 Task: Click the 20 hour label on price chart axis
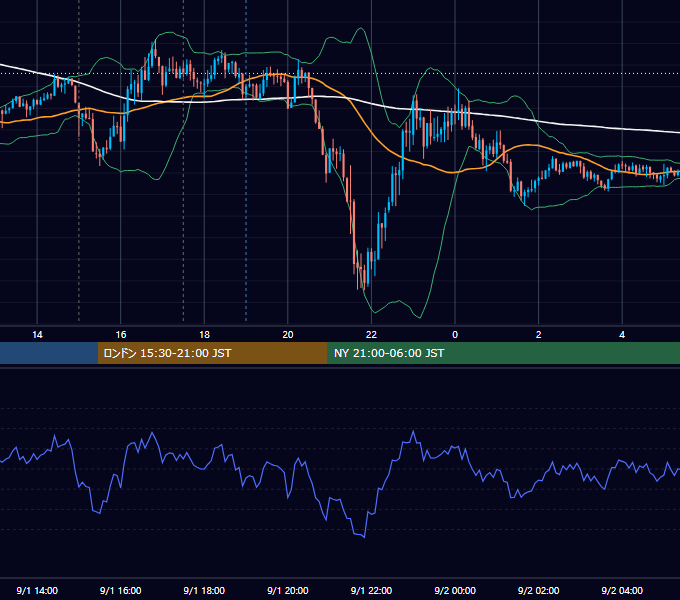tap(288, 335)
